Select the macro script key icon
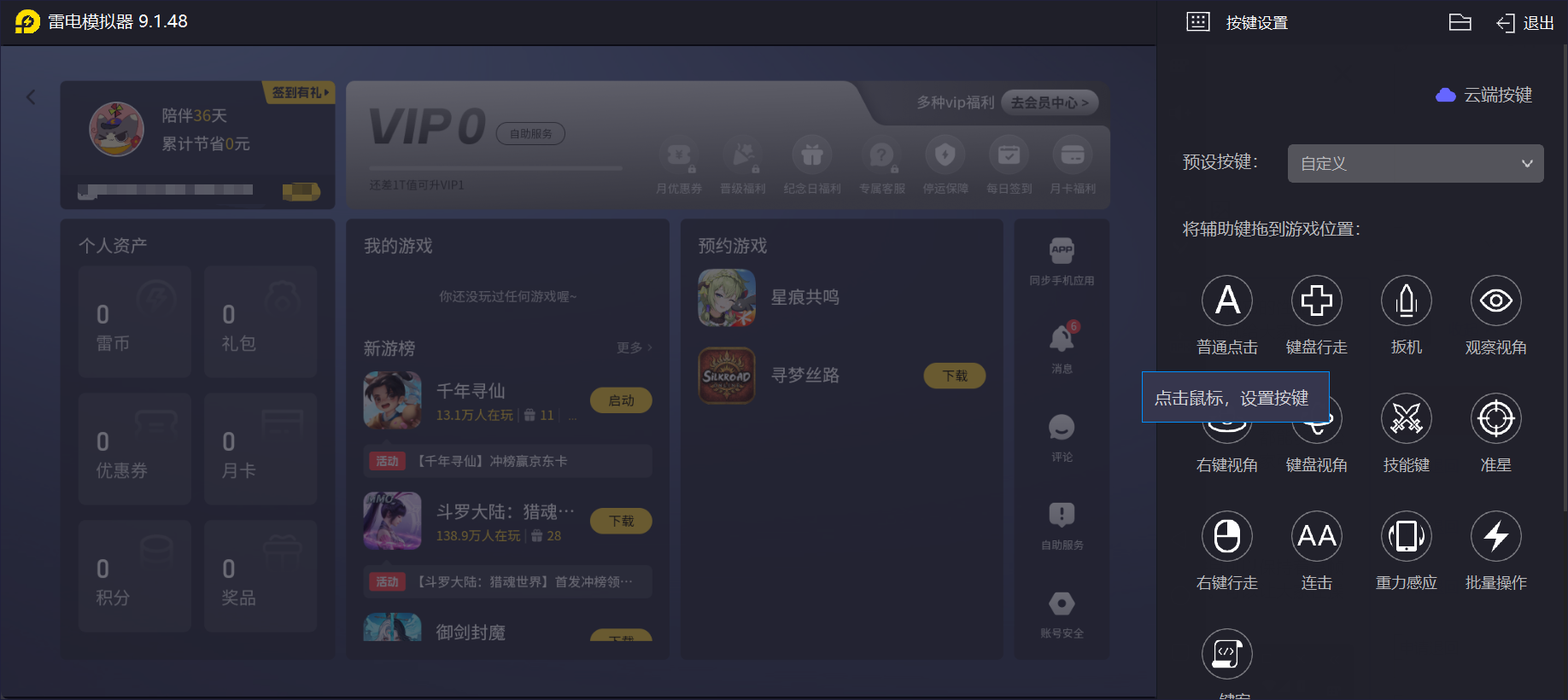The height and width of the screenshot is (700, 1568). [1227, 654]
